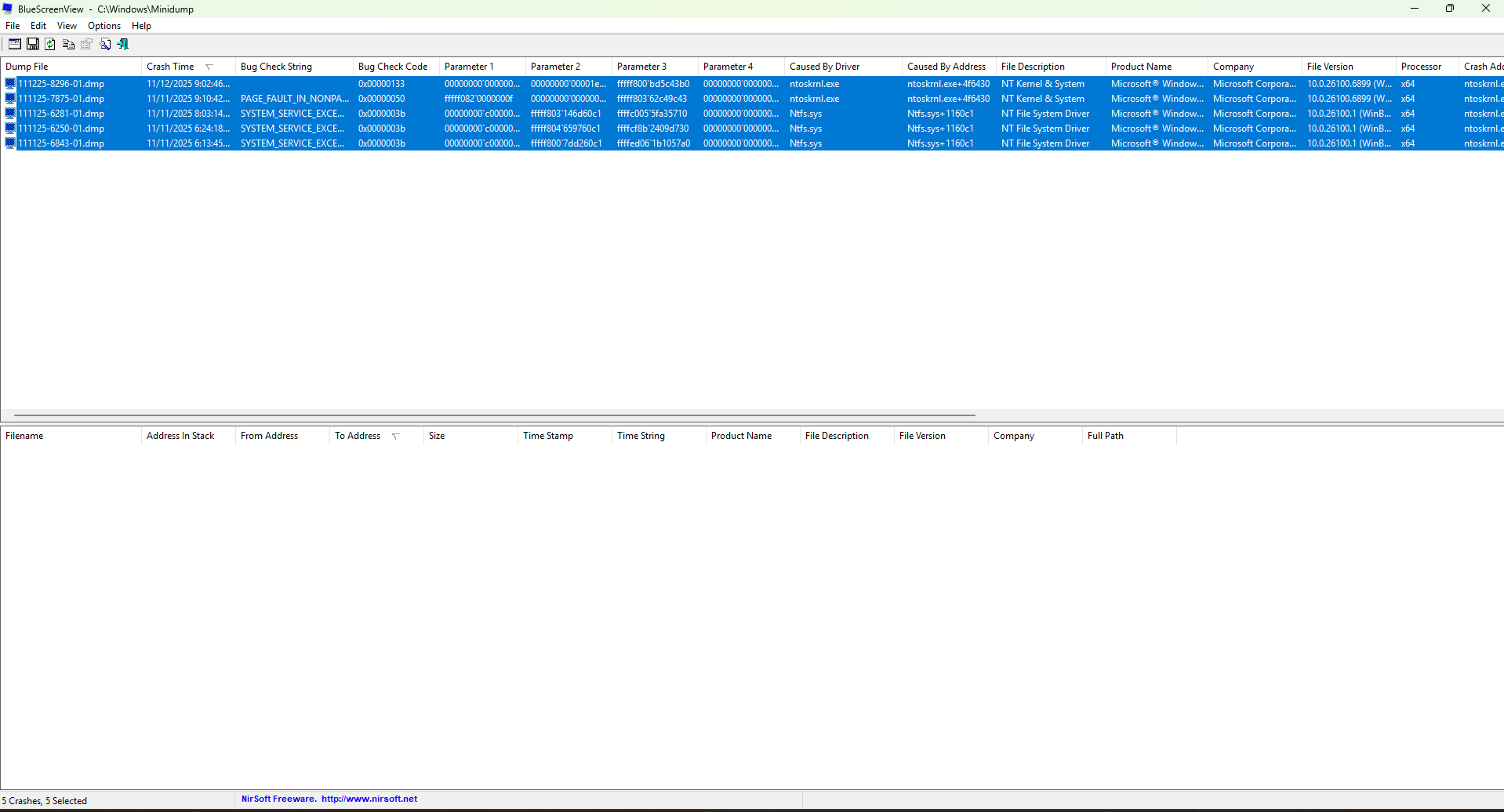
Task: Click the Processor column header
Action: point(1427,67)
